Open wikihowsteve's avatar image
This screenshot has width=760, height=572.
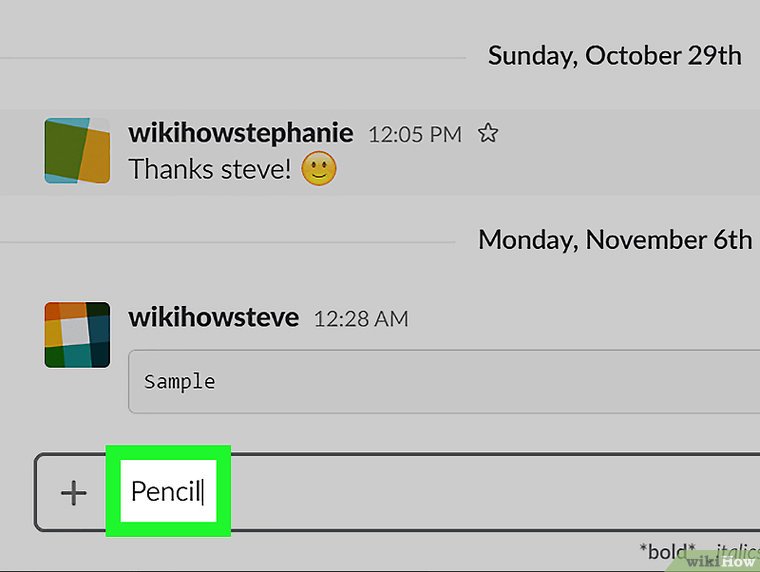tap(77, 335)
